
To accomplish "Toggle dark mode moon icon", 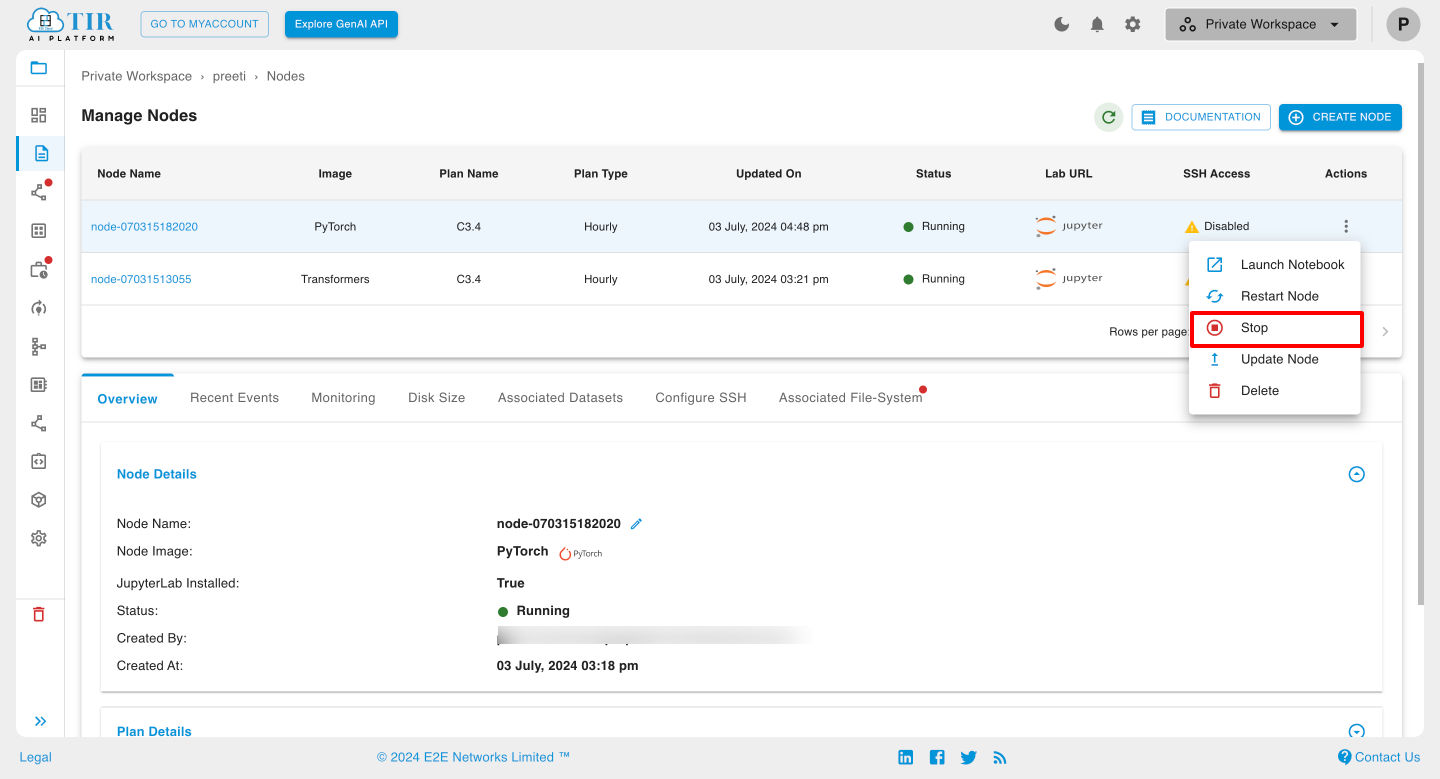I will 1062,24.
